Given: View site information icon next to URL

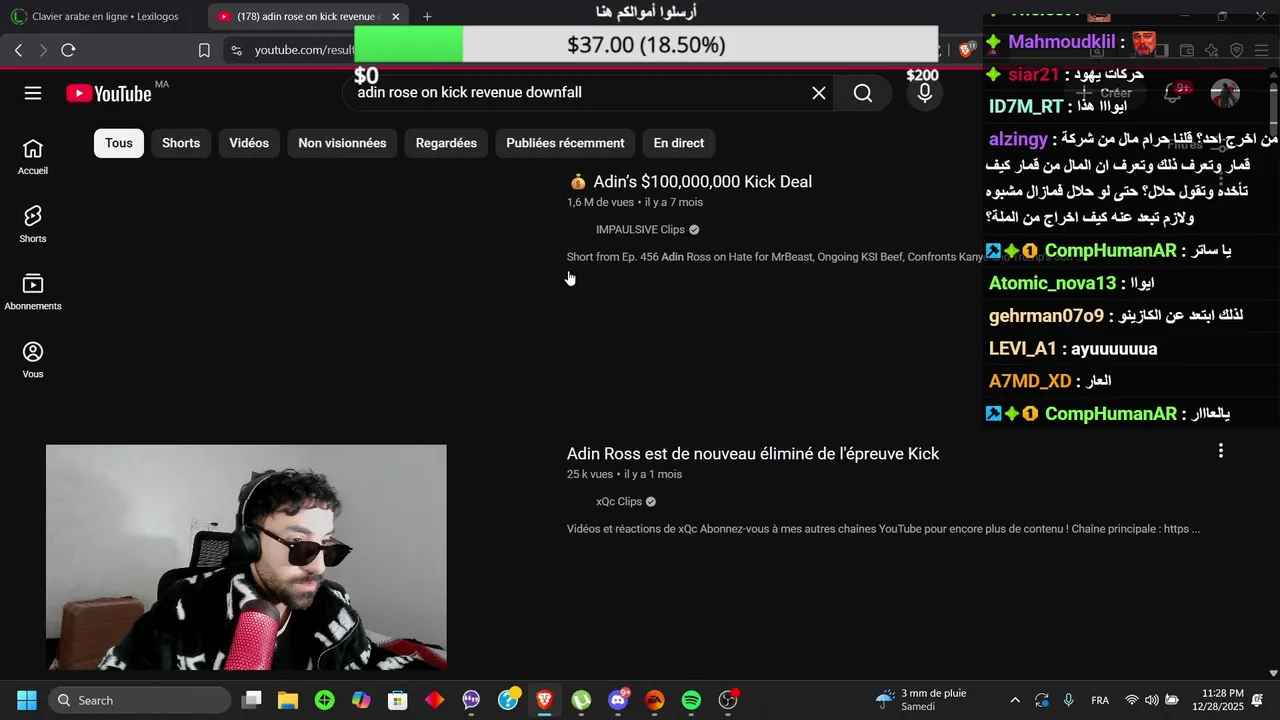Looking at the screenshot, I should pyautogui.click(x=236, y=50).
